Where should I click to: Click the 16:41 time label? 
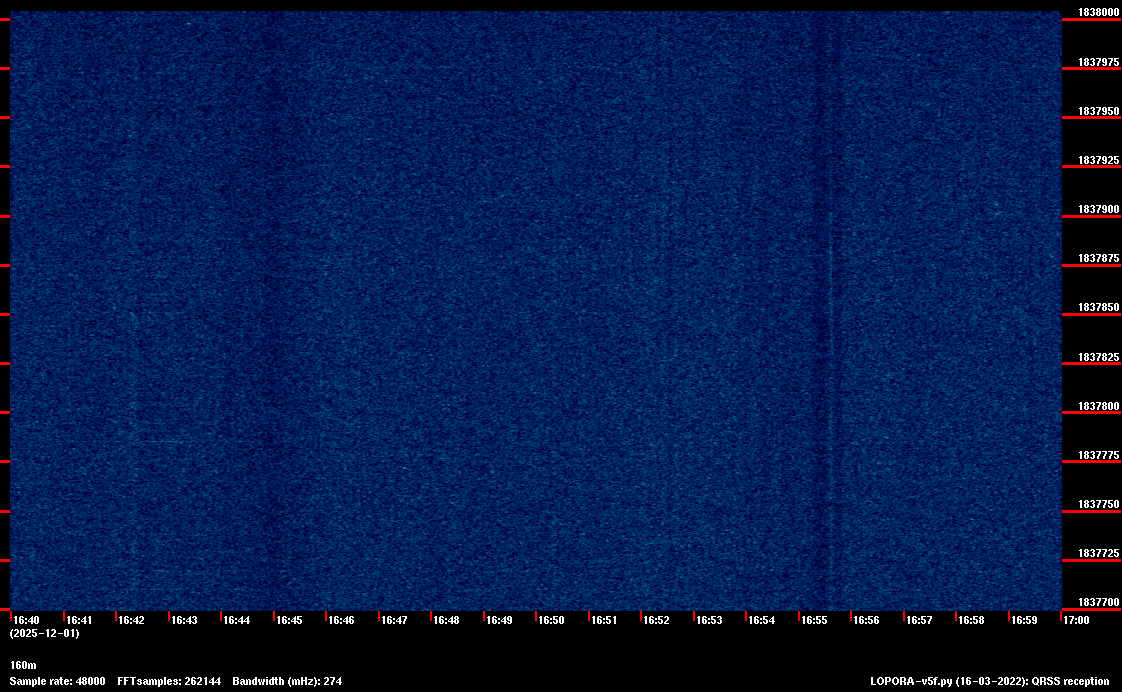79,620
